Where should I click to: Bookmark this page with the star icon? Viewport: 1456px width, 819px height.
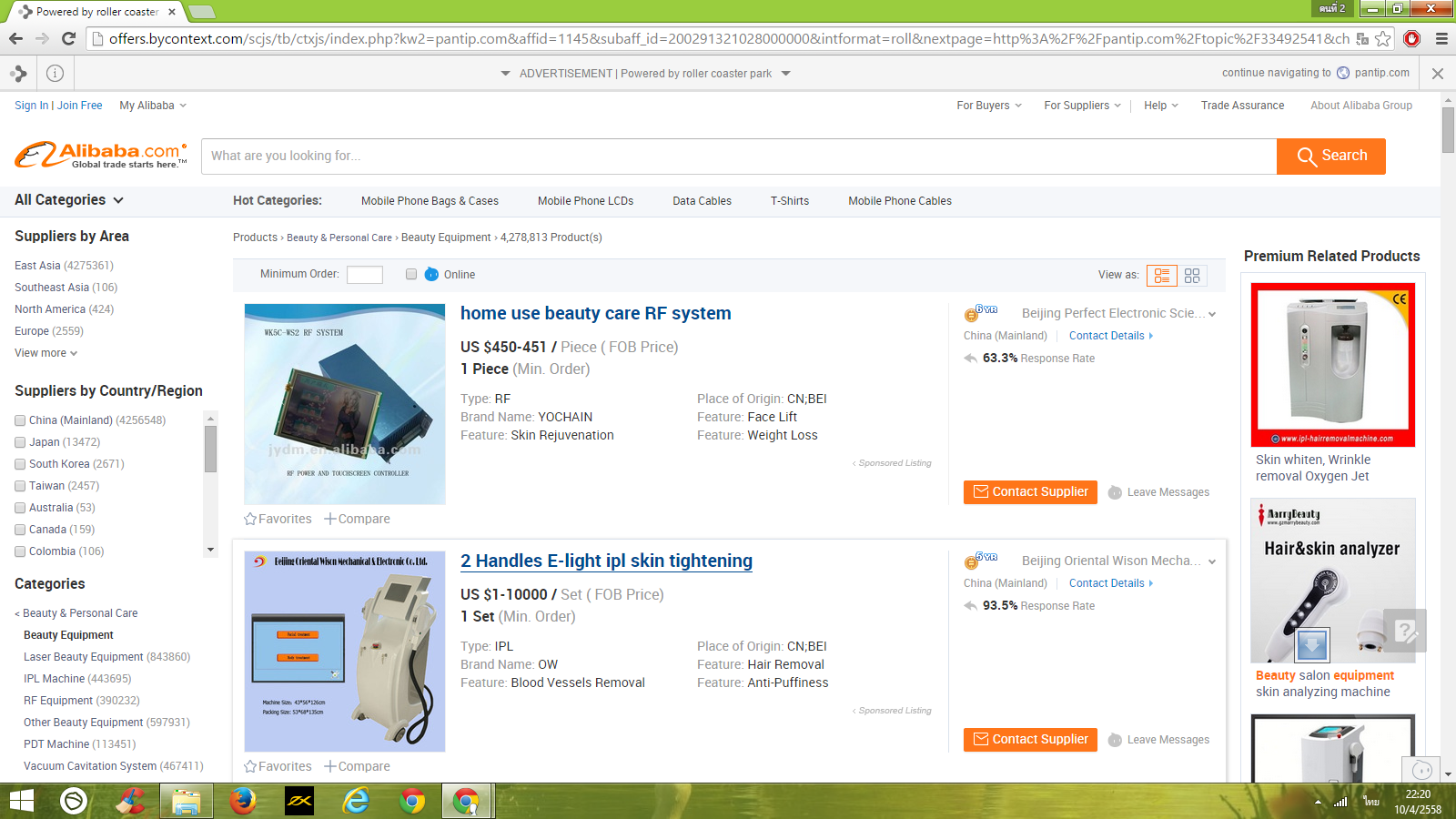pyautogui.click(x=1383, y=38)
